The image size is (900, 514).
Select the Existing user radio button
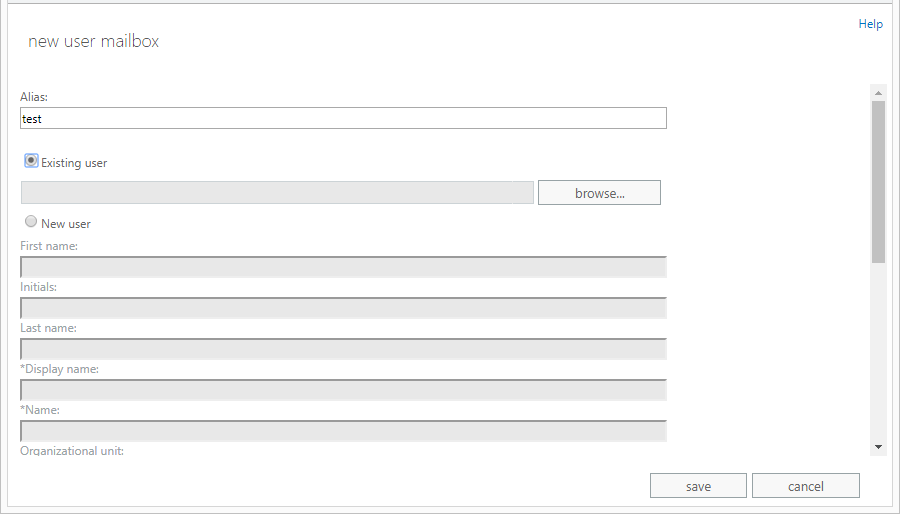[31, 161]
